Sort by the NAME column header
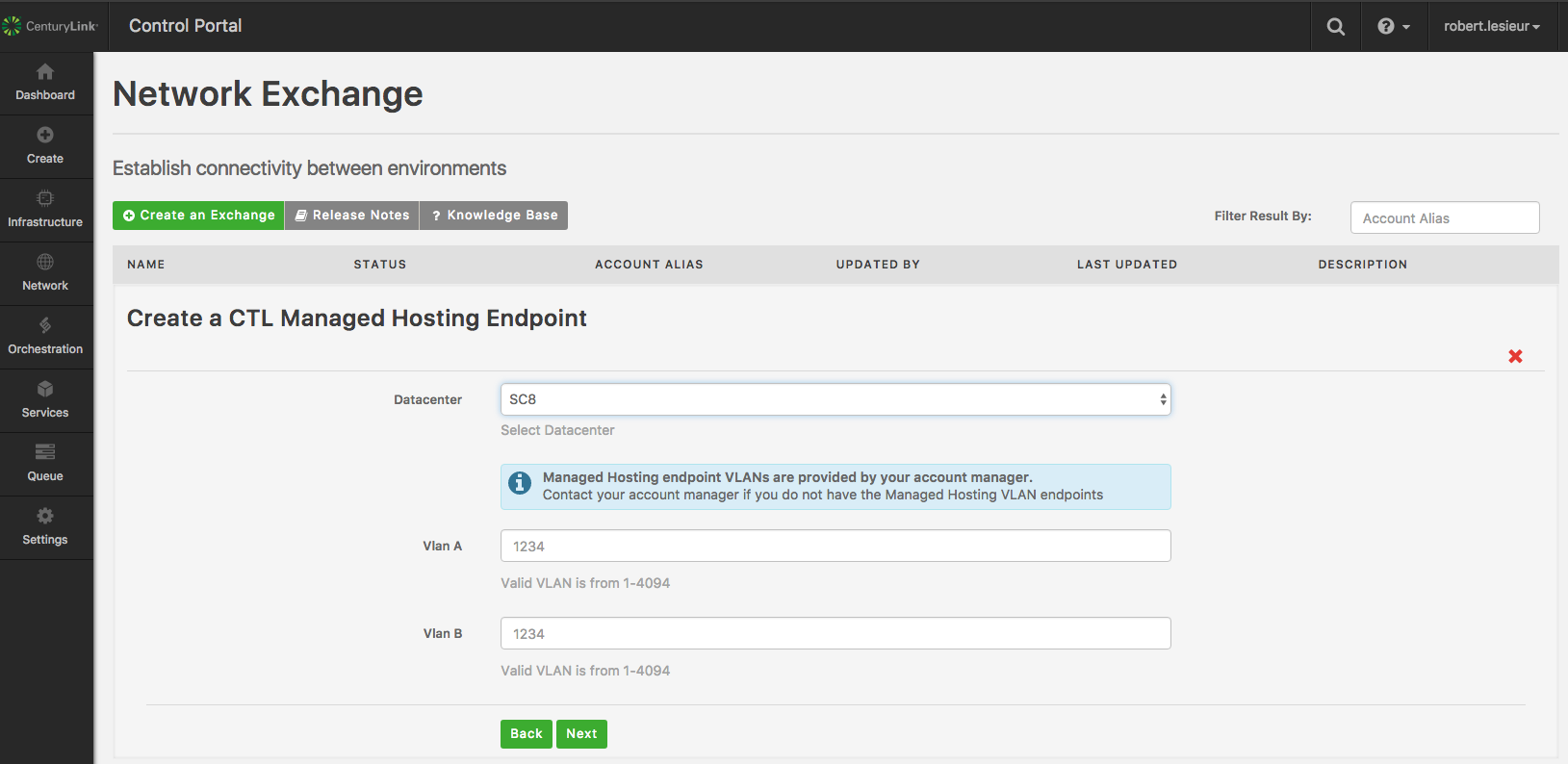Viewport: 1568px width, 764px height. click(146, 265)
